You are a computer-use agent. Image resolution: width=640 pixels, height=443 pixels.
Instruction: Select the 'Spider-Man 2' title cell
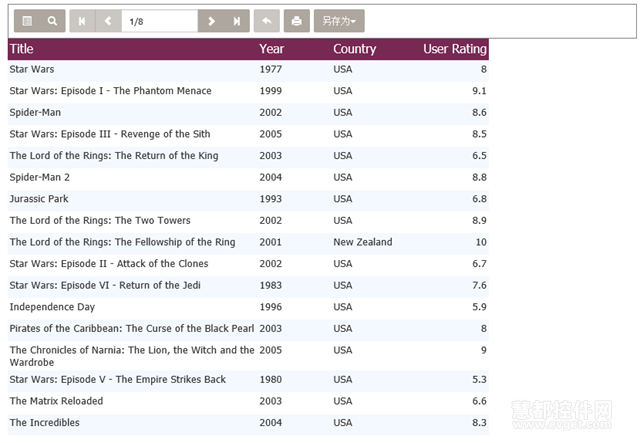[40, 178]
